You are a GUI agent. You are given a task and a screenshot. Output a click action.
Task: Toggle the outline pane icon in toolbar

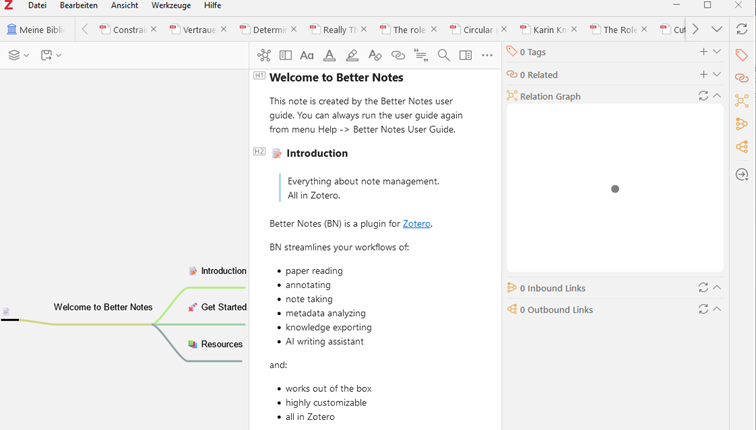[285, 55]
